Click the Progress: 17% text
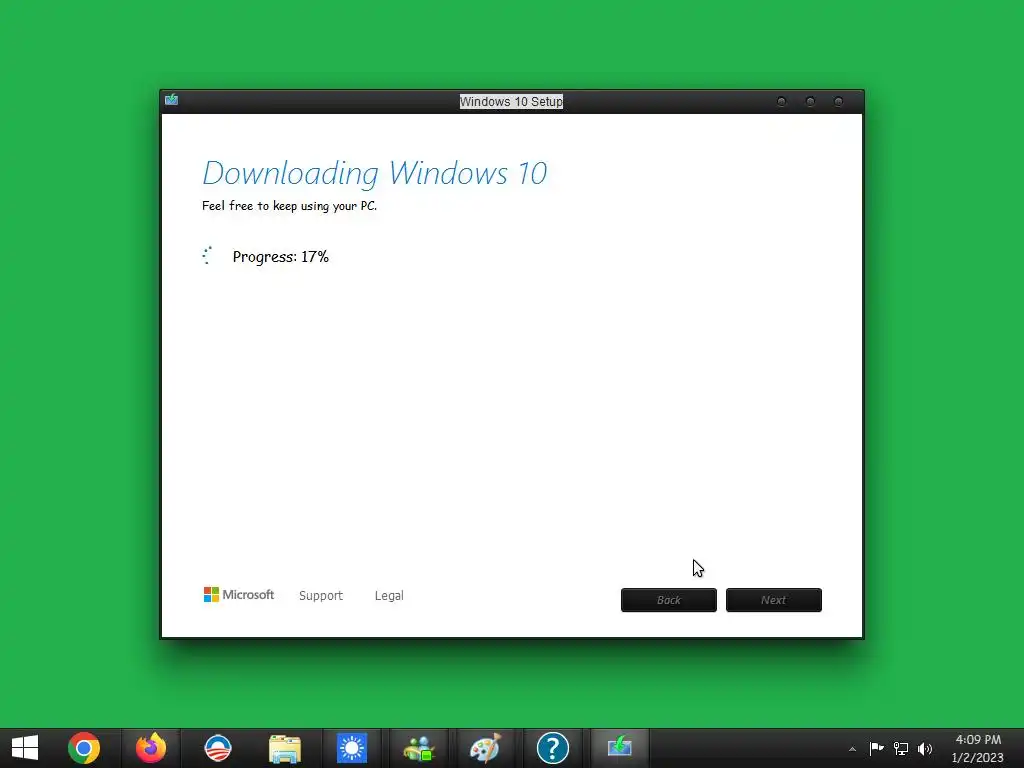The image size is (1024, 768). pos(281,257)
